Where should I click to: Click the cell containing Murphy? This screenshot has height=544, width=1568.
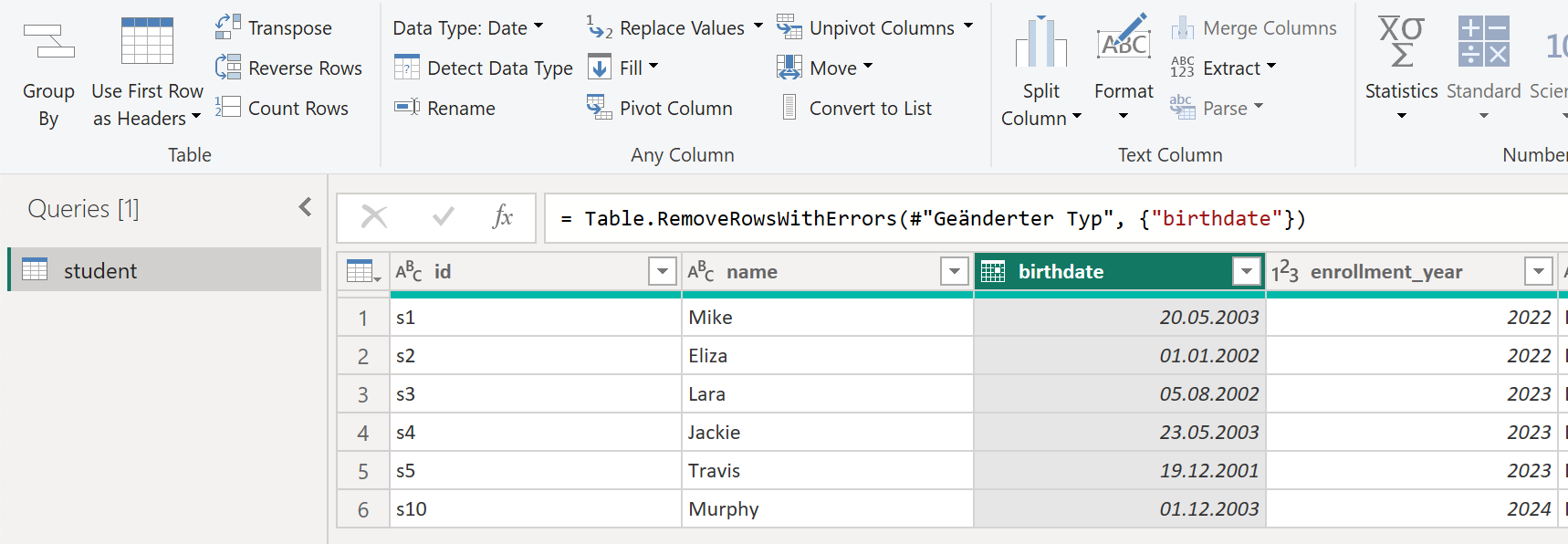click(828, 509)
